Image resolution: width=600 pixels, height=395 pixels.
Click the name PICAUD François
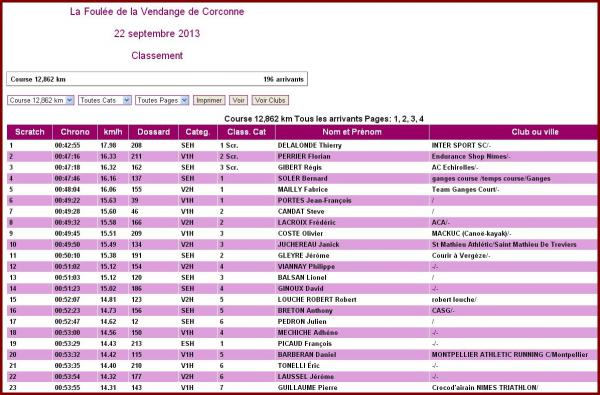tap(305, 344)
